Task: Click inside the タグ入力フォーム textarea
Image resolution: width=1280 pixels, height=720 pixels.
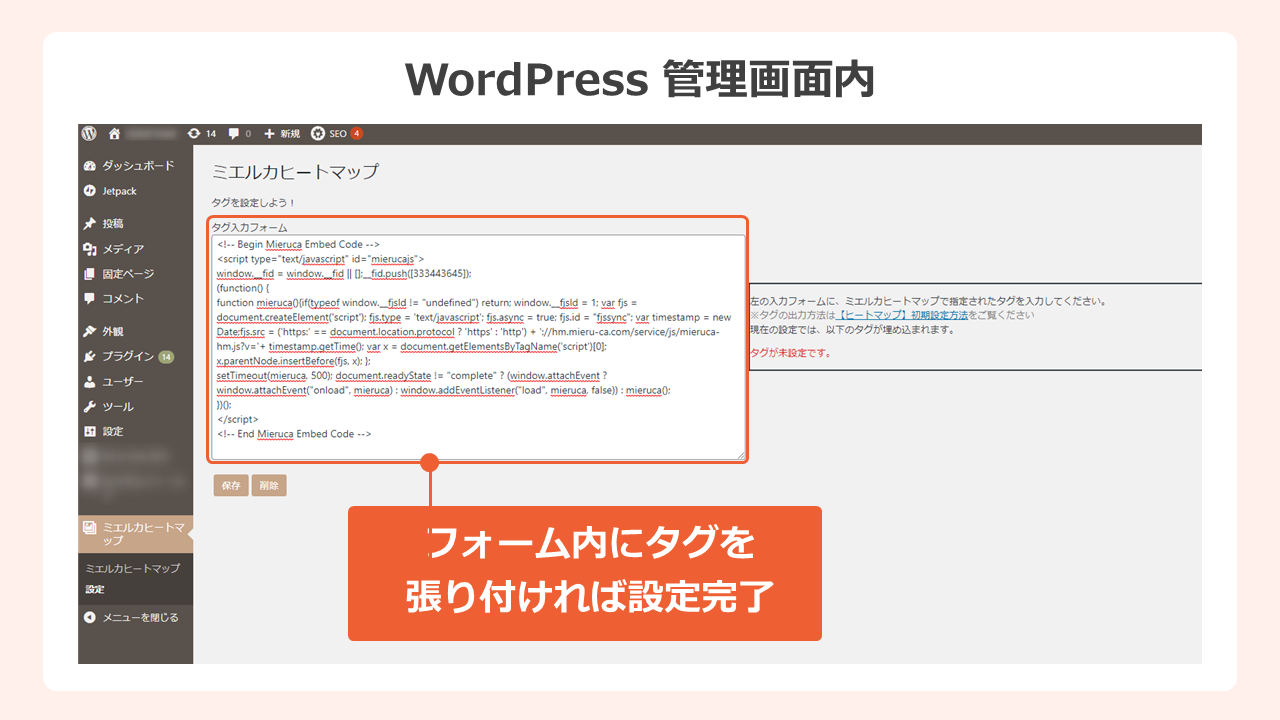Action: click(478, 348)
